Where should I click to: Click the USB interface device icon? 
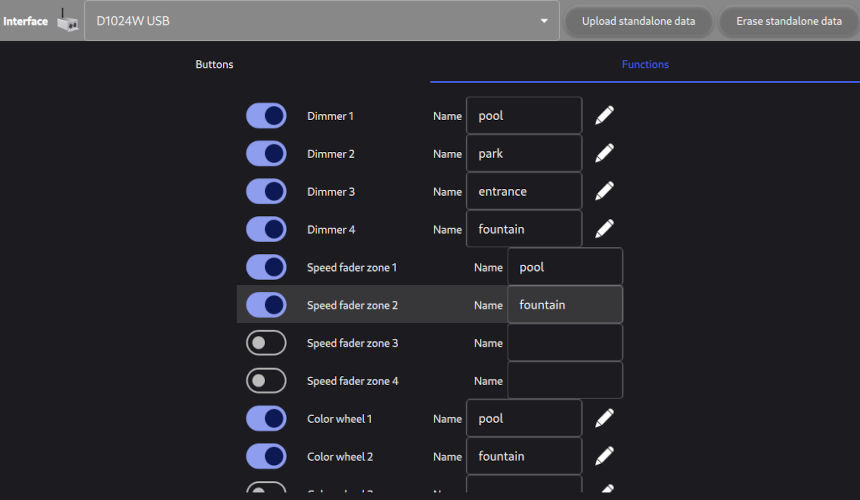[67, 21]
